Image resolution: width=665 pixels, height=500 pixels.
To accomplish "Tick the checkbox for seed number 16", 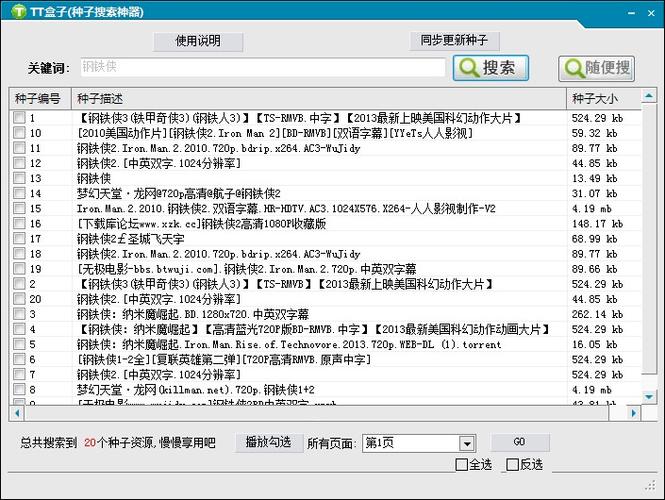I will point(19,223).
